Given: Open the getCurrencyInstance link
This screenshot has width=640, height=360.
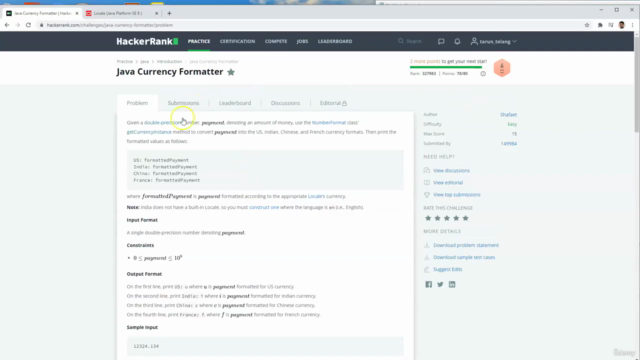Looking at the screenshot, I should 149,132.
